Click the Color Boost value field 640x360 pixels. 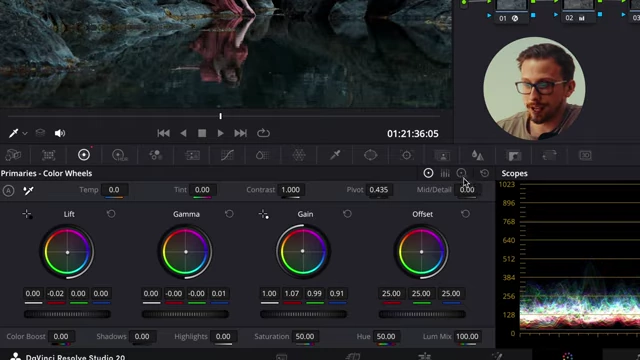[61, 337]
